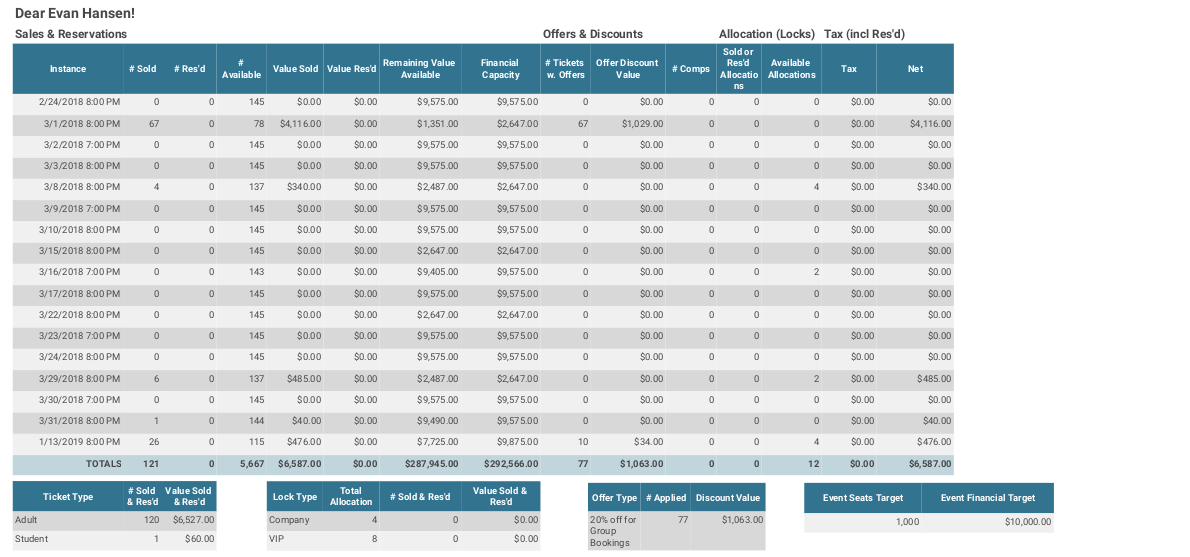Click instance '3/1/2018 8:00 PM'

tap(81, 123)
